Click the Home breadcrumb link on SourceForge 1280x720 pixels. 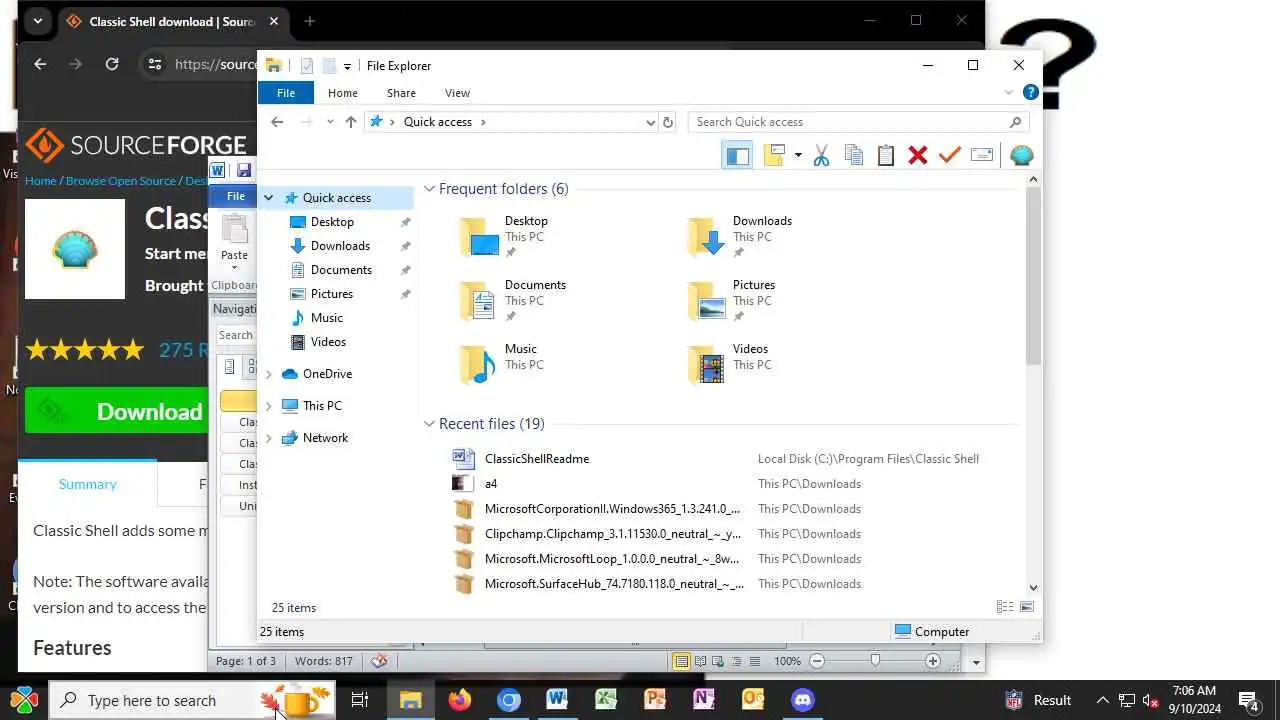click(x=41, y=181)
